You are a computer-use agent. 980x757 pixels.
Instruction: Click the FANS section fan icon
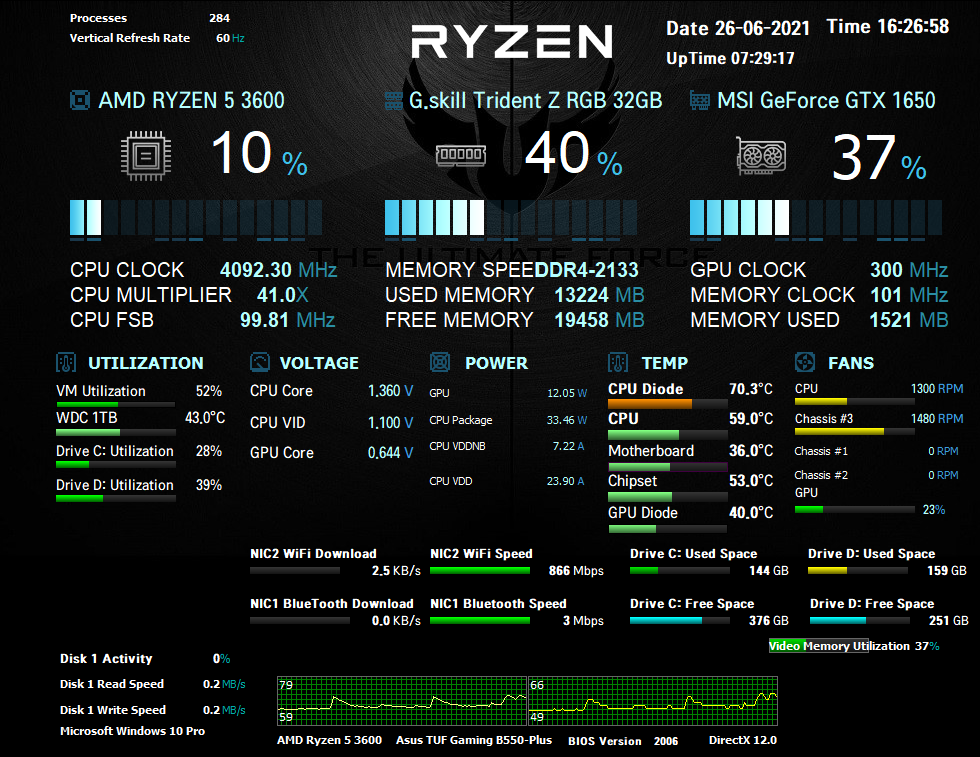click(x=804, y=363)
